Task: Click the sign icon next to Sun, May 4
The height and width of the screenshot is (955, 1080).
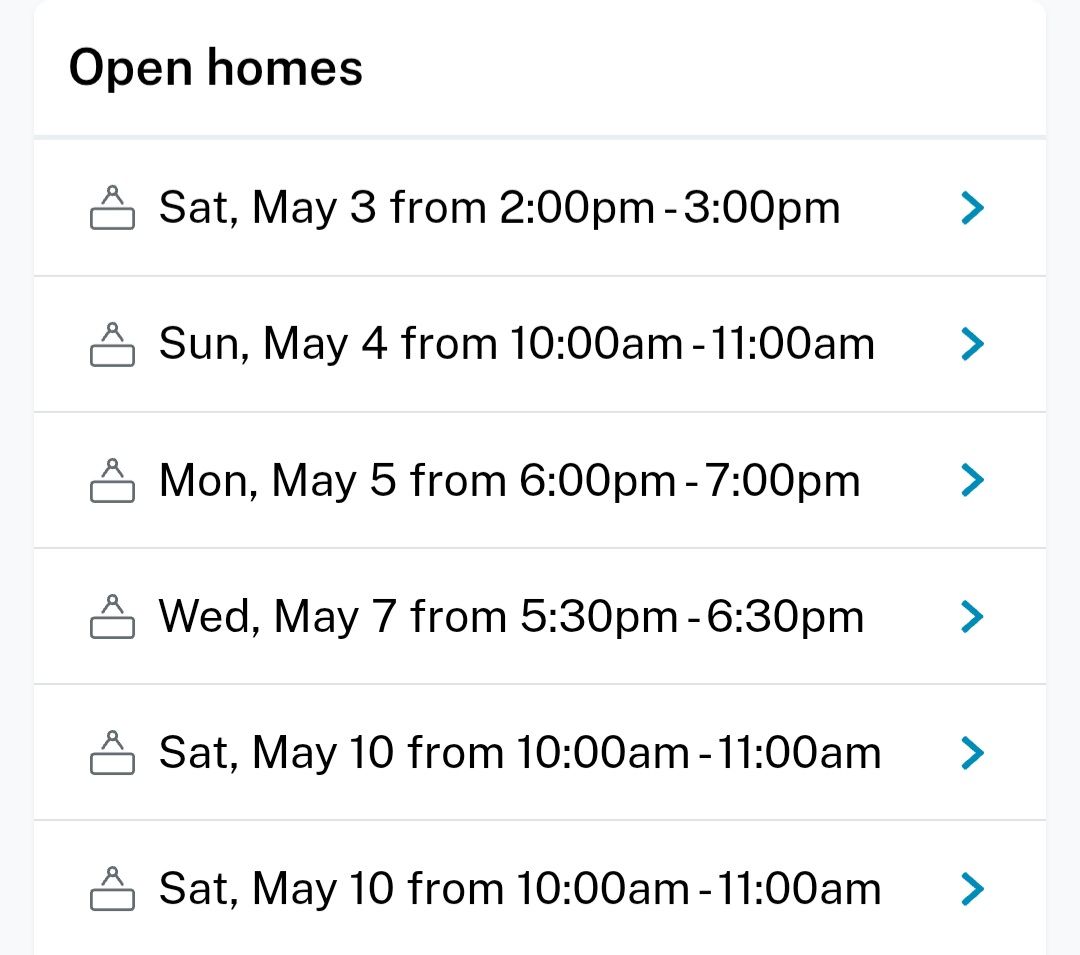Action: point(112,344)
